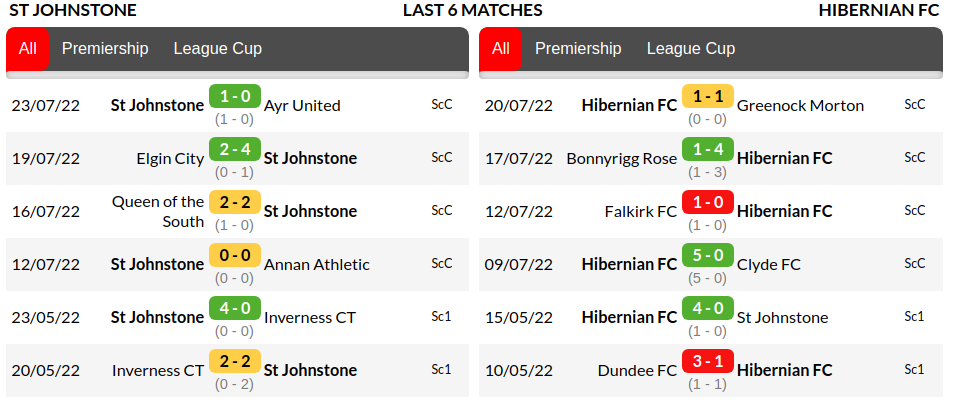Click the 2 - 4 Elgin City score badge
The width and height of the screenshot is (953, 406).
(234, 150)
